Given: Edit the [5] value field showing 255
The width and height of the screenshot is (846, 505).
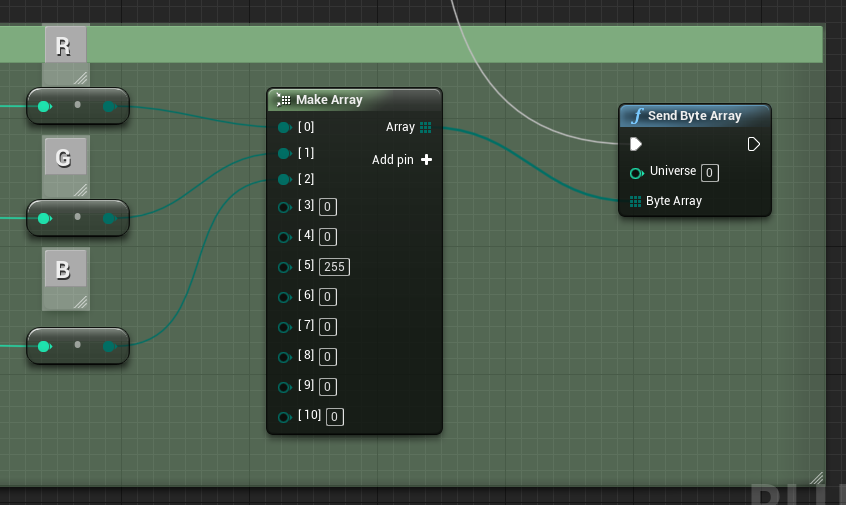Looking at the screenshot, I should click(334, 267).
